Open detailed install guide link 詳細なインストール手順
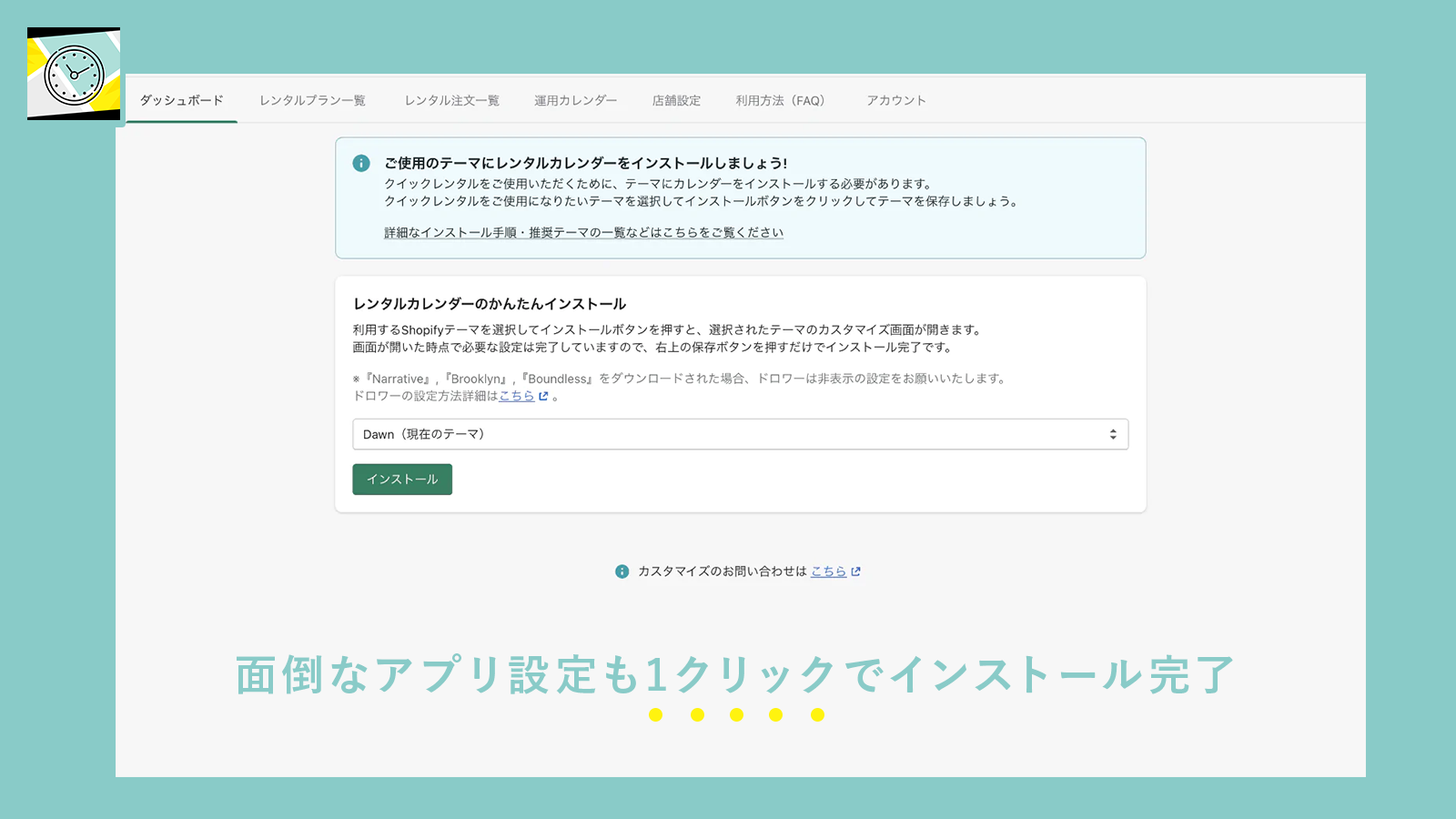This screenshot has height=819, width=1456. tap(583, 233)
